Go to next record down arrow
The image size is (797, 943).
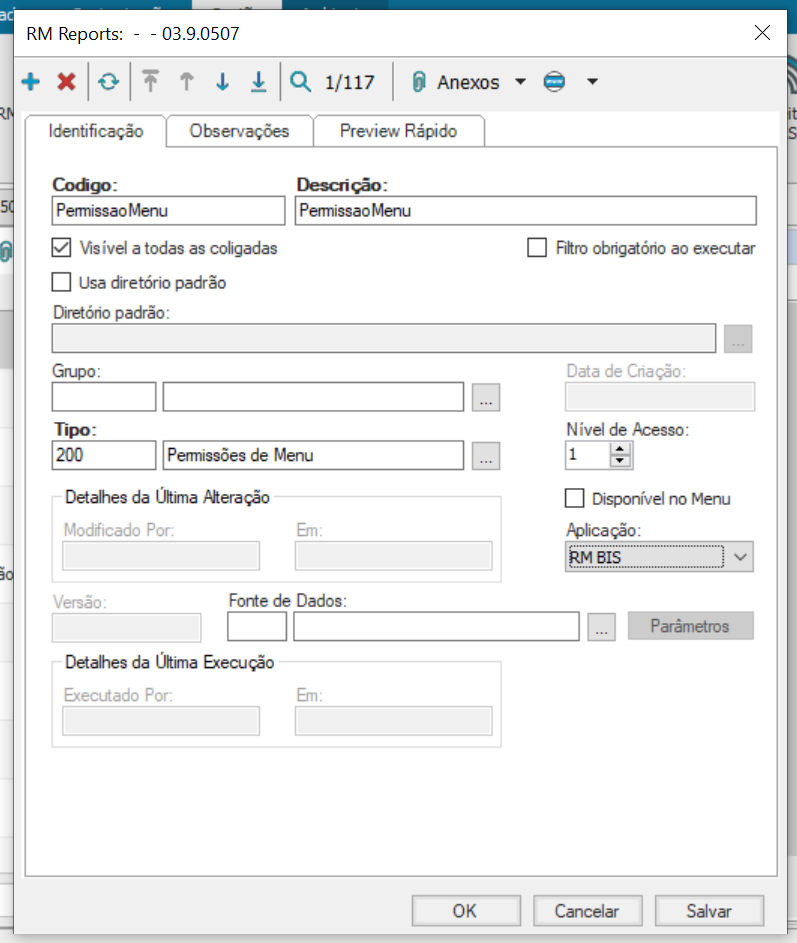click(223, 81)
